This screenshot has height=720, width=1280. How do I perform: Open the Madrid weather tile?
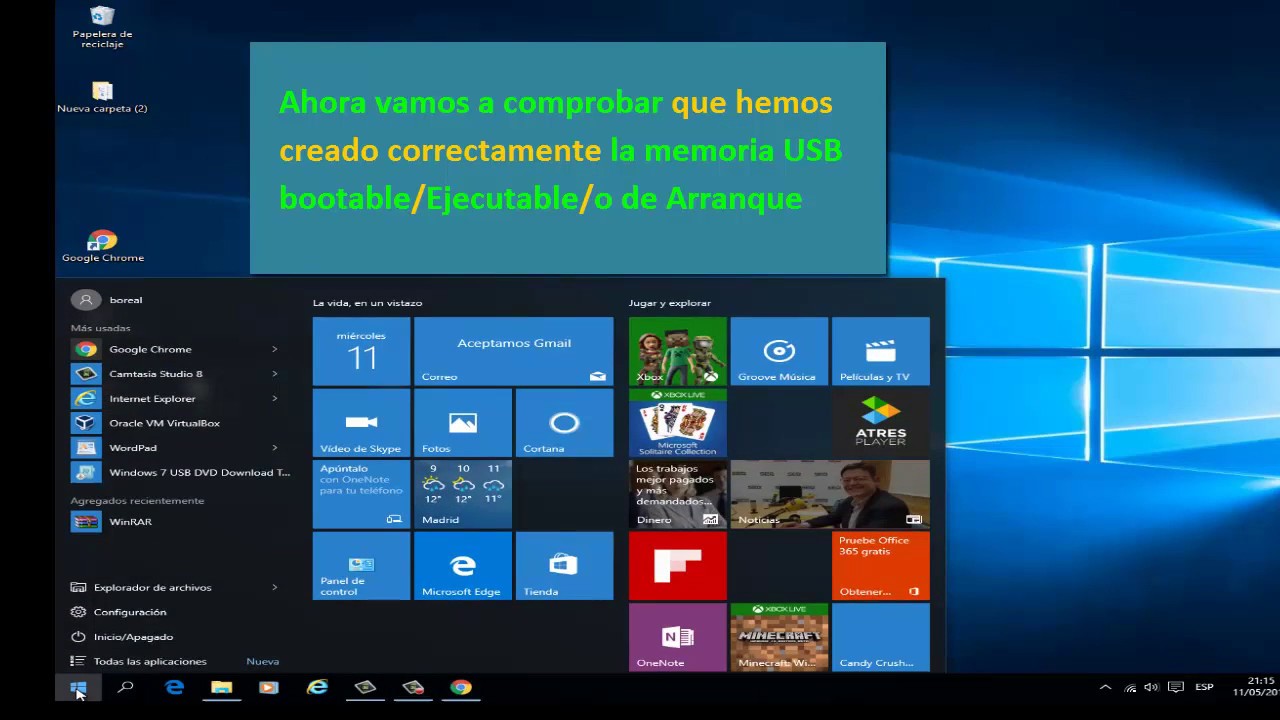coord(462,494)
